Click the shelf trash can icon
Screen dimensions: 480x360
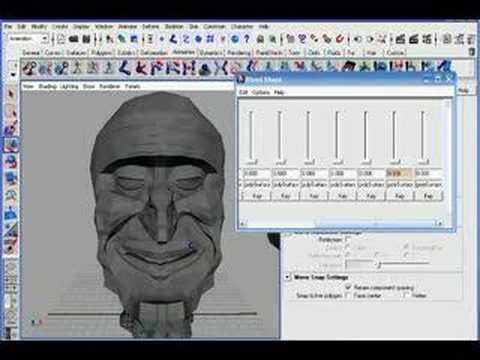point(471,52)
